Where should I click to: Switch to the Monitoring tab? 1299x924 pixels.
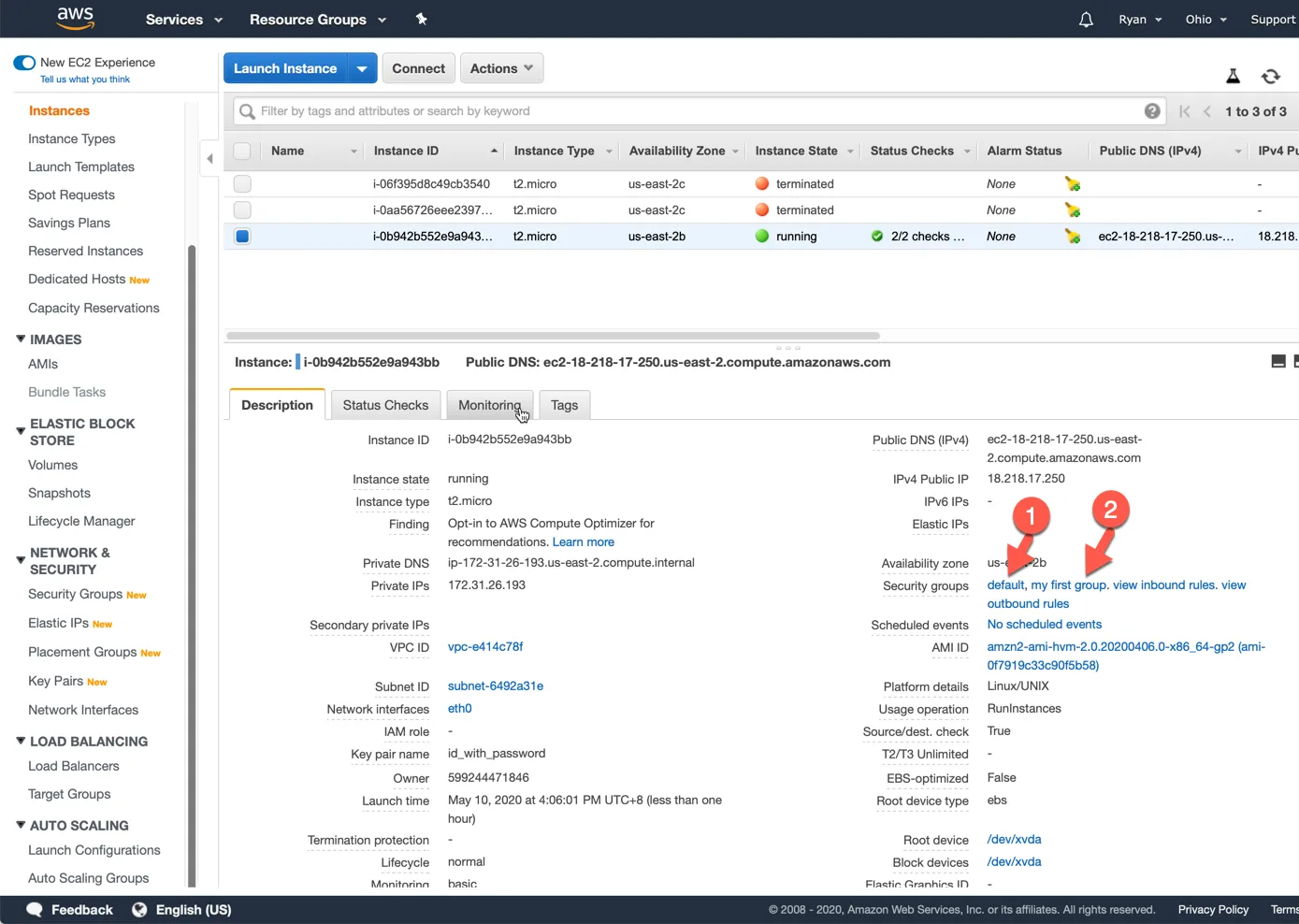coord(489,405)
